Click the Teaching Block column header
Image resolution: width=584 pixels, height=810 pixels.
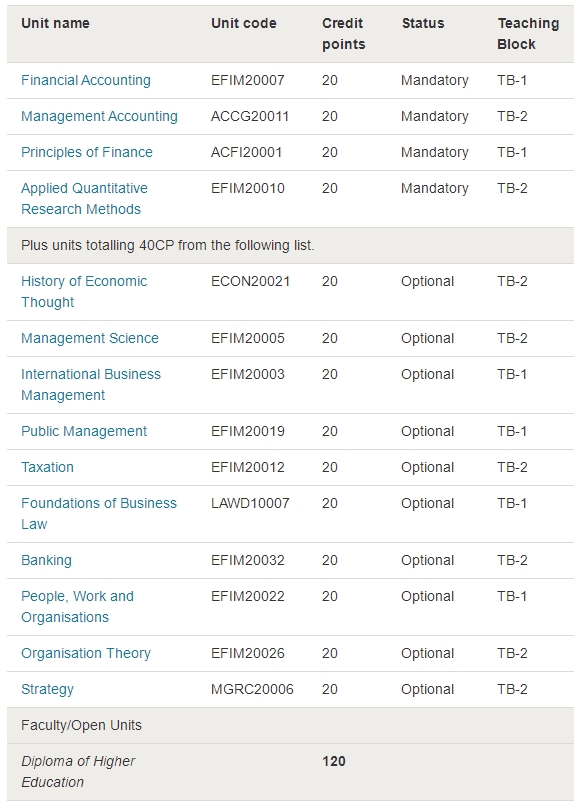point(528,34)
